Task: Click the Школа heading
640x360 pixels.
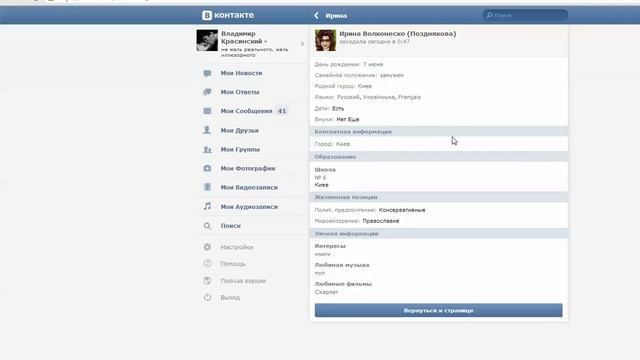Action: click(x=325, y=170)
